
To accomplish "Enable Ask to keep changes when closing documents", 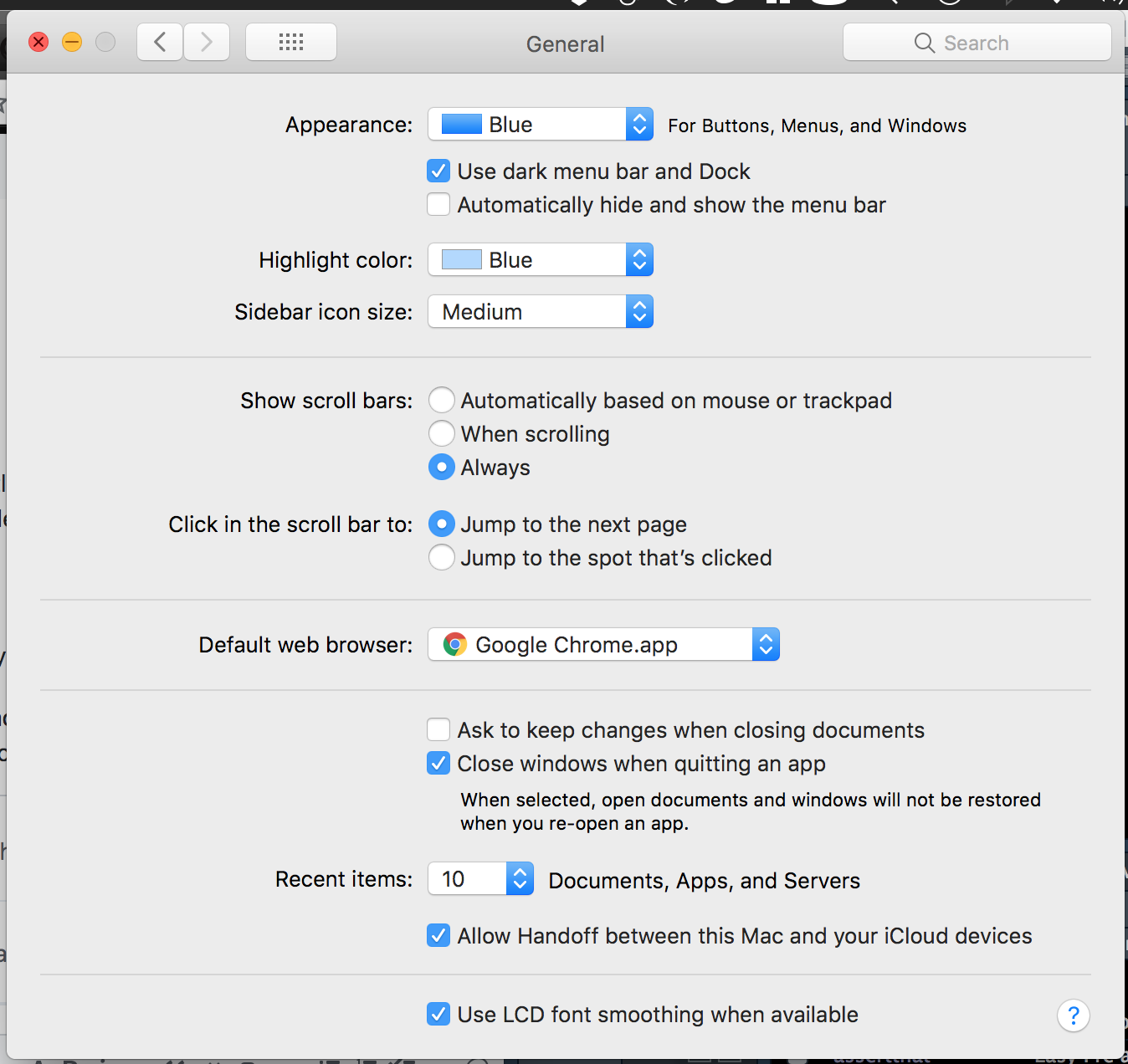I will coord(438,729).
